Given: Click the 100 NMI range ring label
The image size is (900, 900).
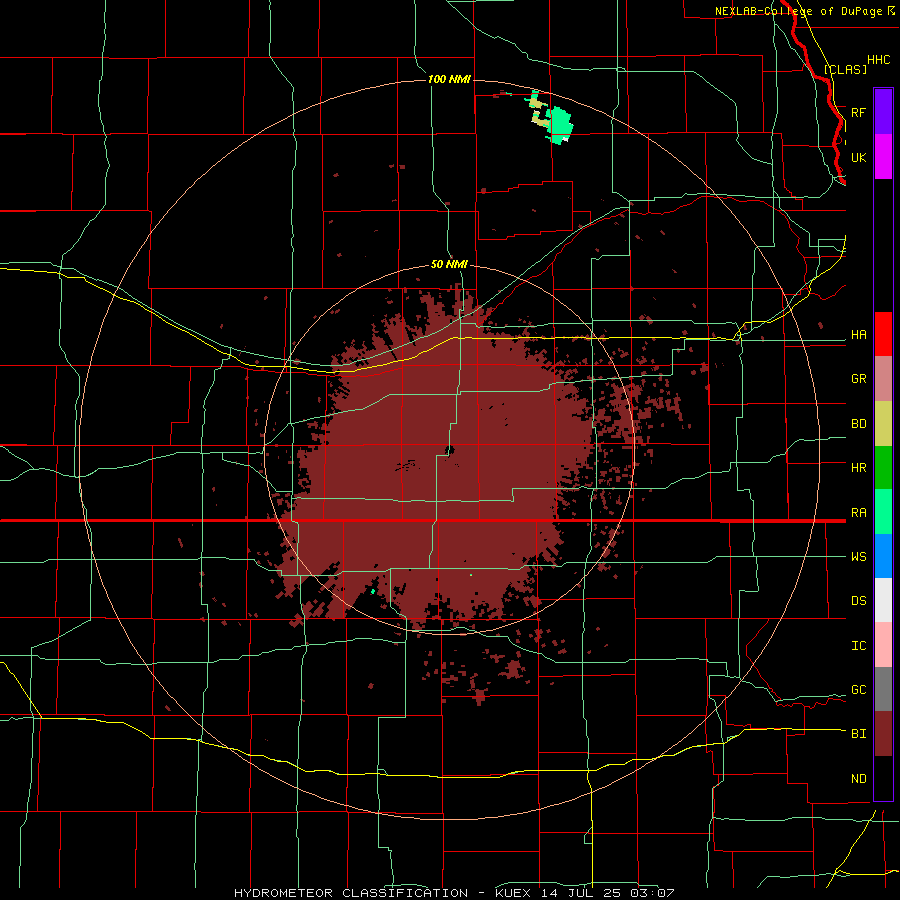Looking at the screenshot, I should [x=449, y=79].
